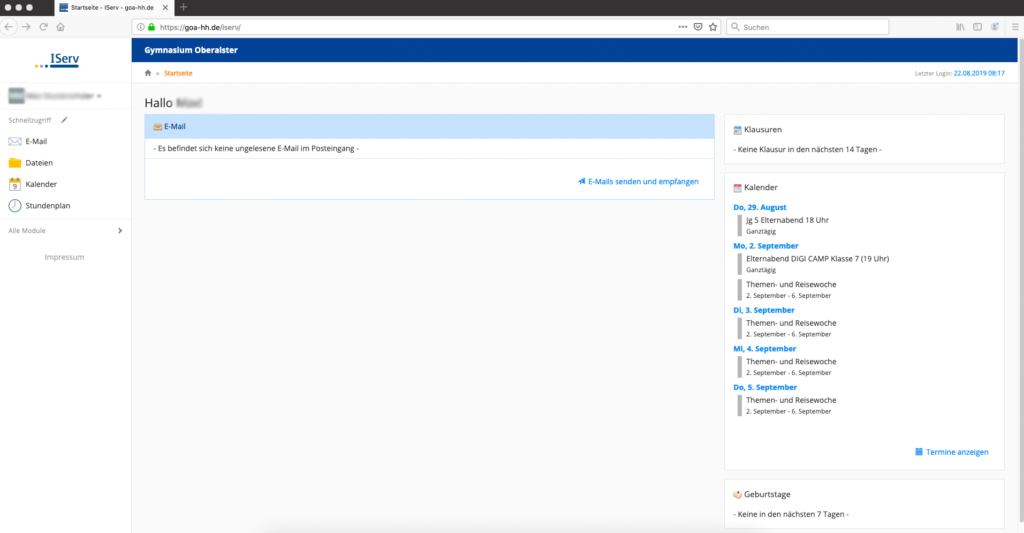Screen dimensions: 1024x533
Task: Open the browser home page icon
Action: point(61,27)
